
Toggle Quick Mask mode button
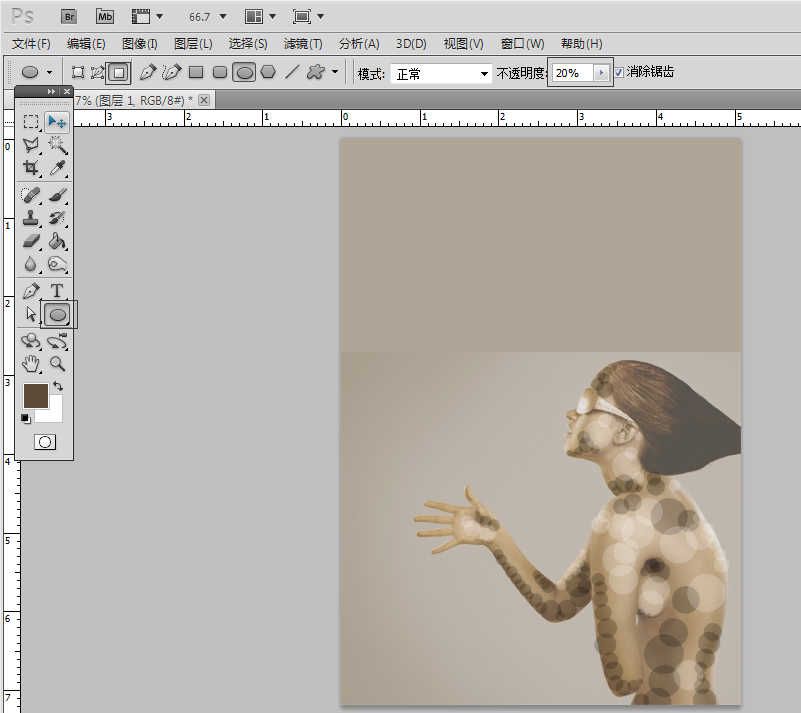tap(45, 442)
